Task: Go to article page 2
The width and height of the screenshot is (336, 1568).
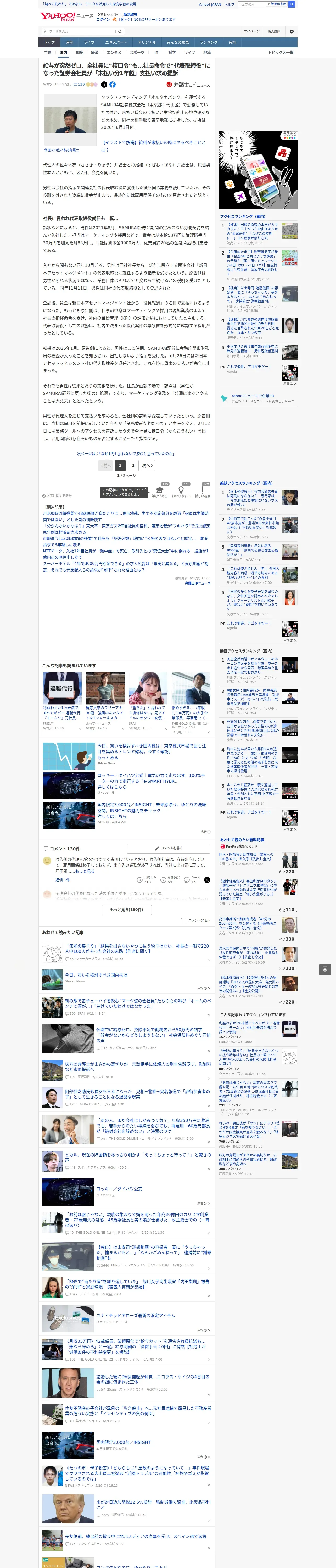Action: (x=133, y=465)
